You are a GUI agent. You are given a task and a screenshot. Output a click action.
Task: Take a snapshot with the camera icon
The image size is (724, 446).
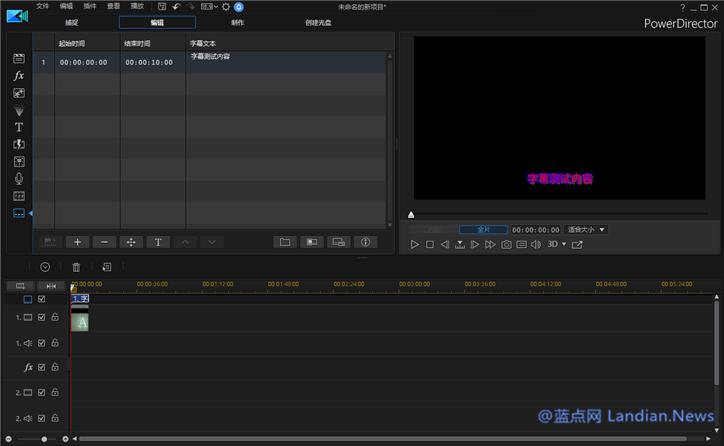pos(506,244)
